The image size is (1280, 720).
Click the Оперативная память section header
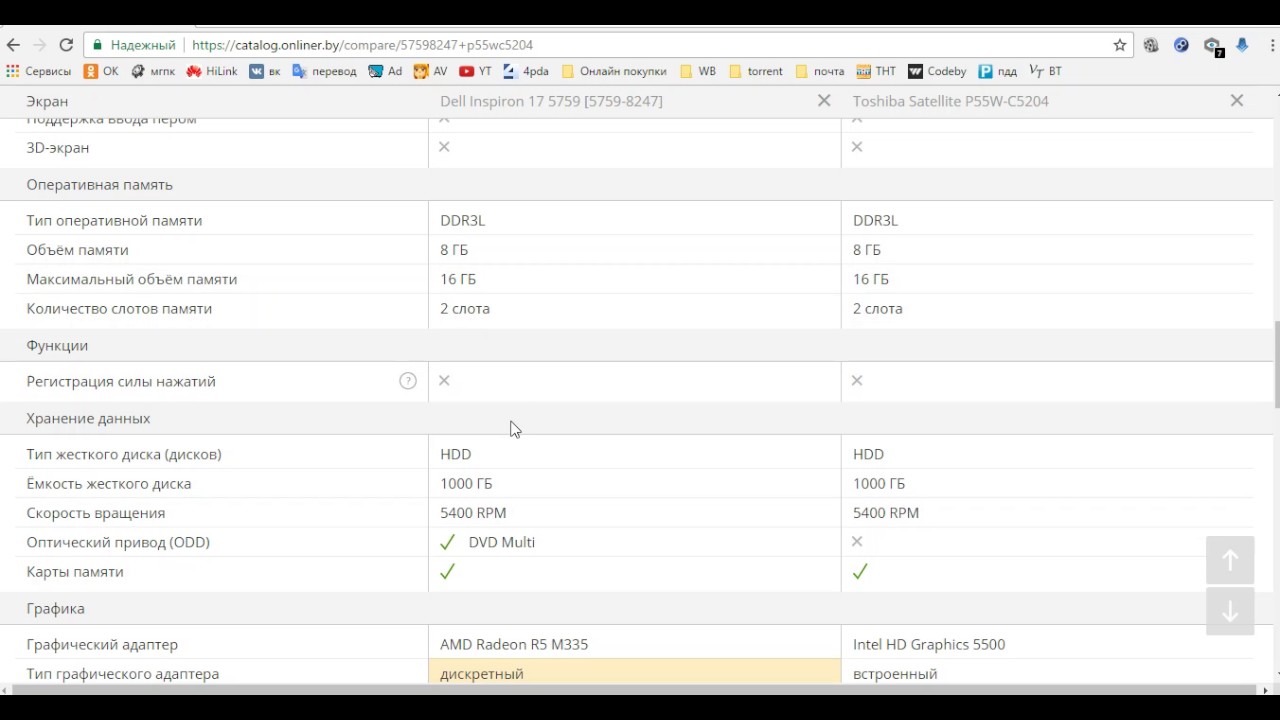click(100, 185)
